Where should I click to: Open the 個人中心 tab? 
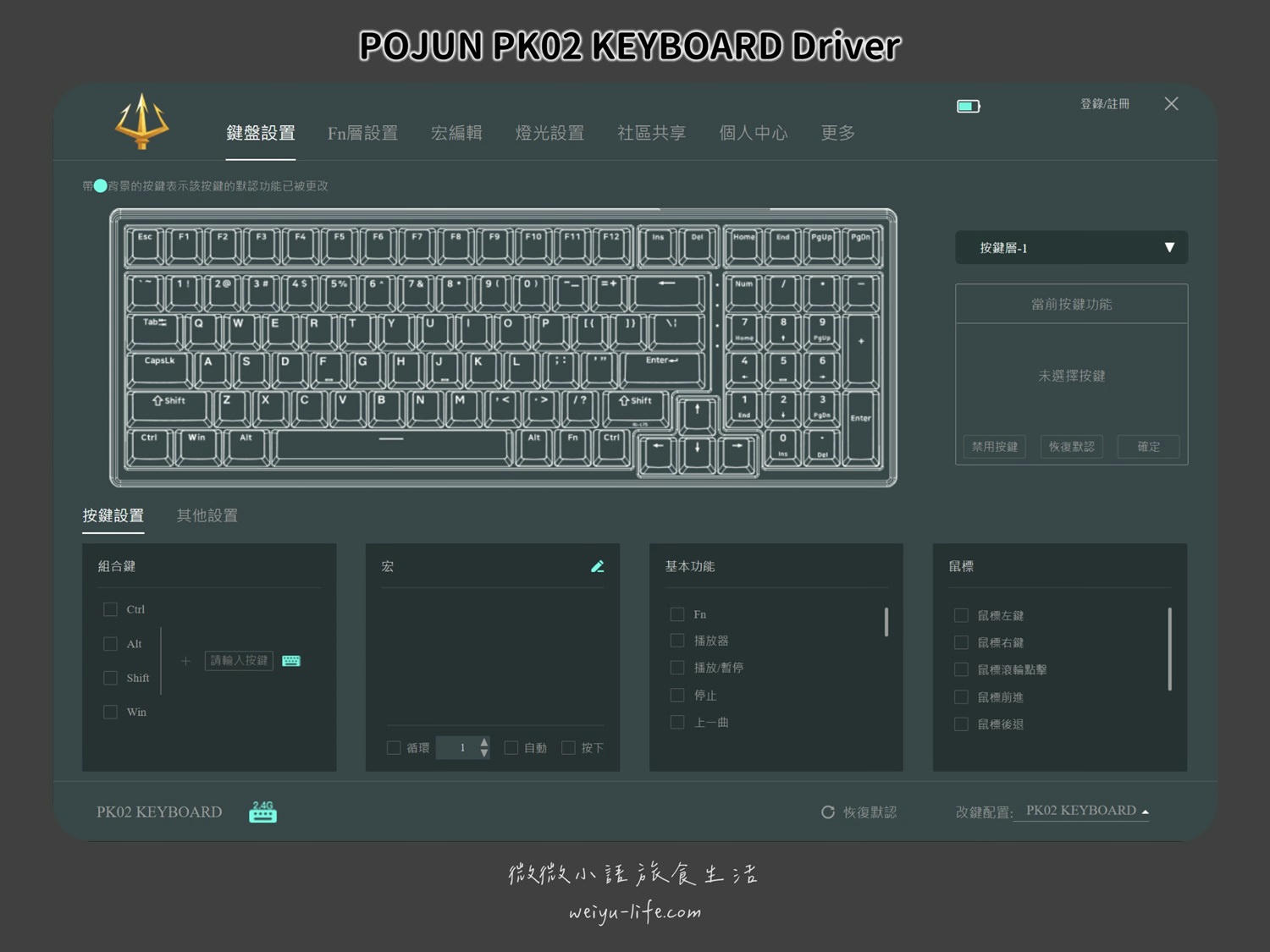(x=753, y=133)
